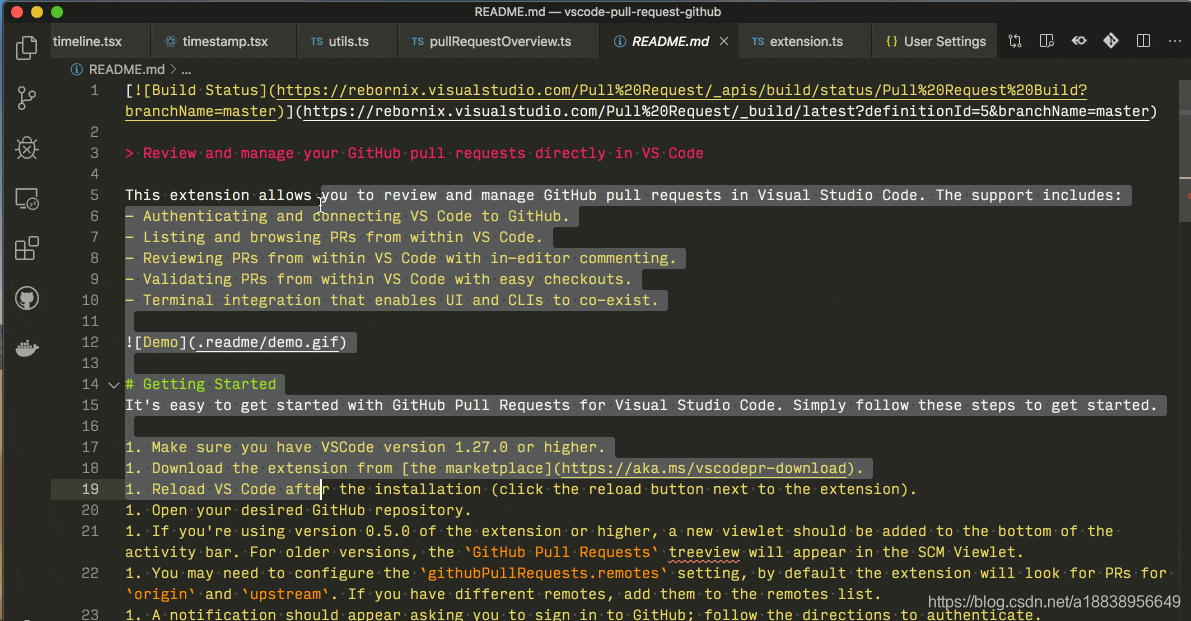1191x621 pixels.
Task: Click line number 3 in gutter
Action: (94, 153)
